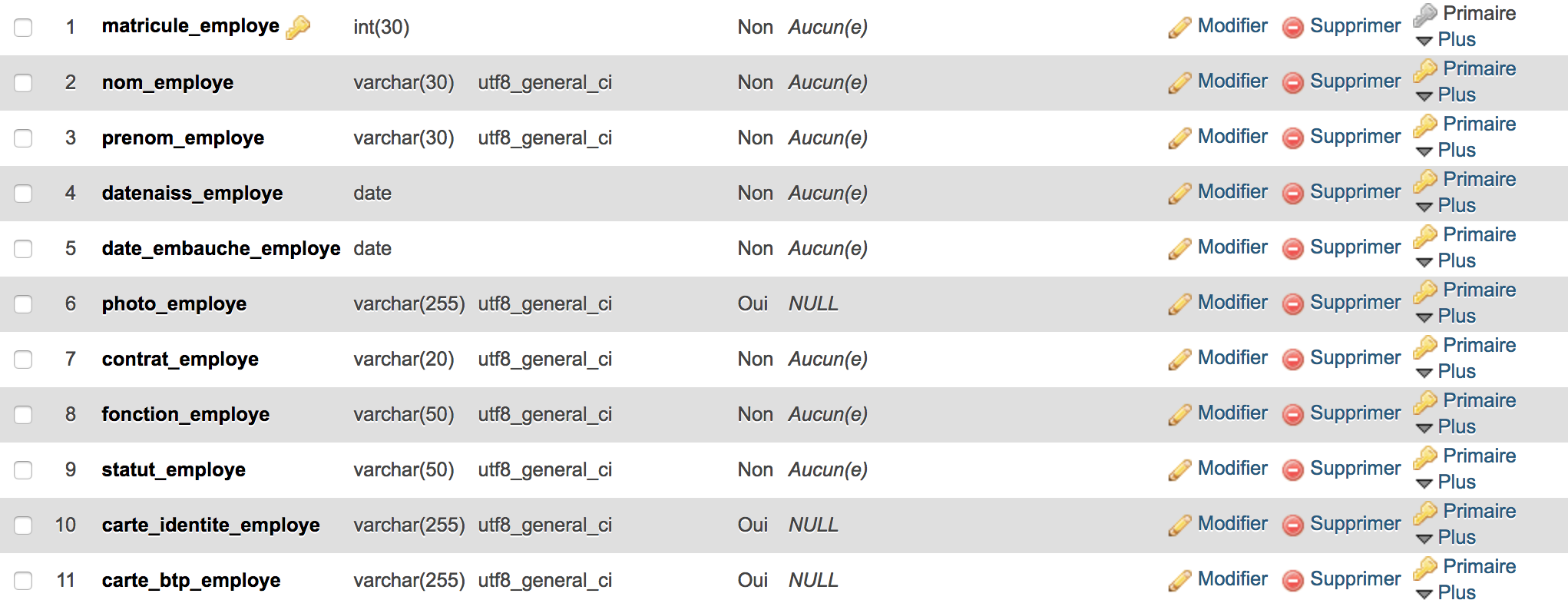Expand Plus options for carte_btp_employe
Viewport: 1568px width, 610px height.
point(1447,593)
